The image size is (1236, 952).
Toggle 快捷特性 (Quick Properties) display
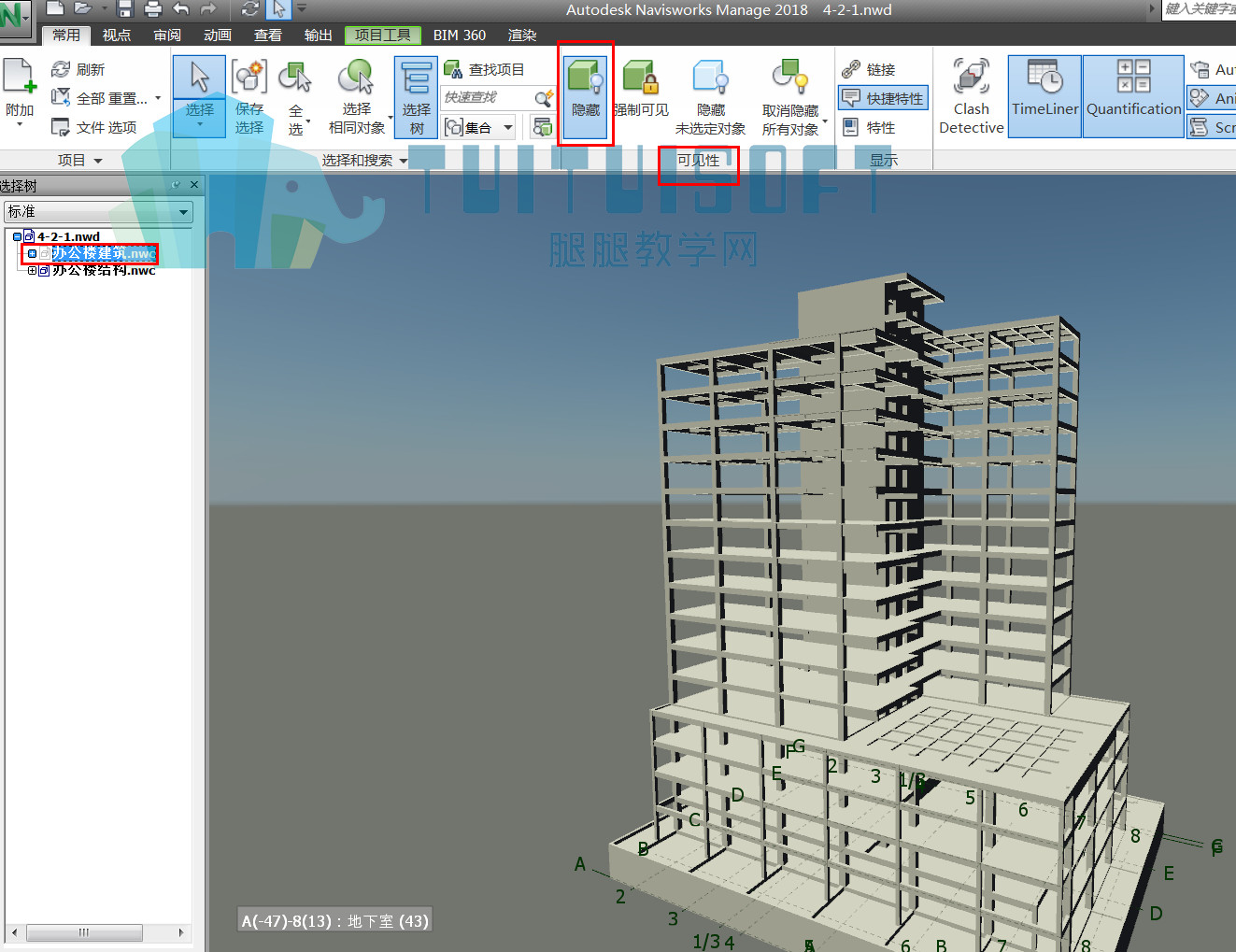point(883,98)
